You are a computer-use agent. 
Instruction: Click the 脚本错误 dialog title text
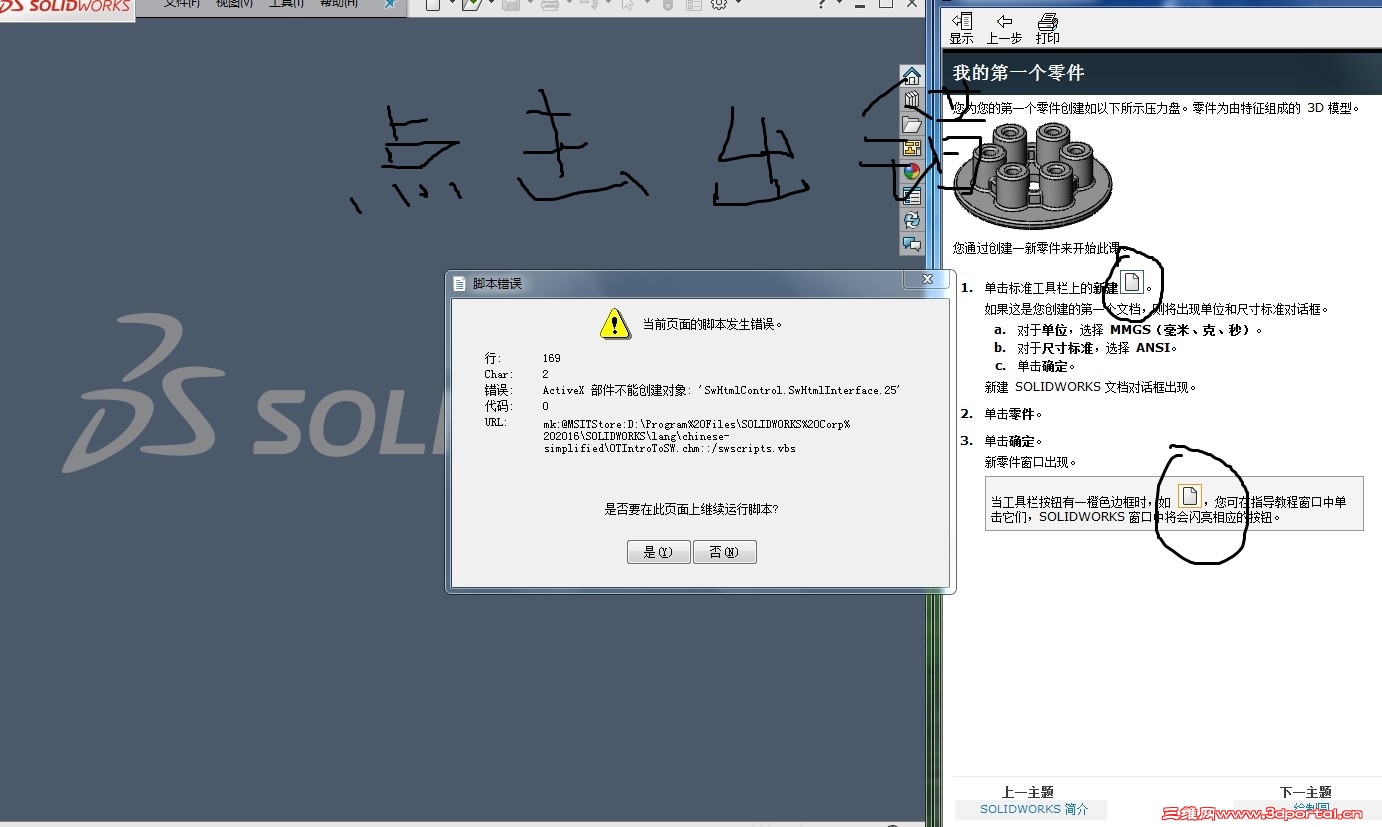click(497, 284)
